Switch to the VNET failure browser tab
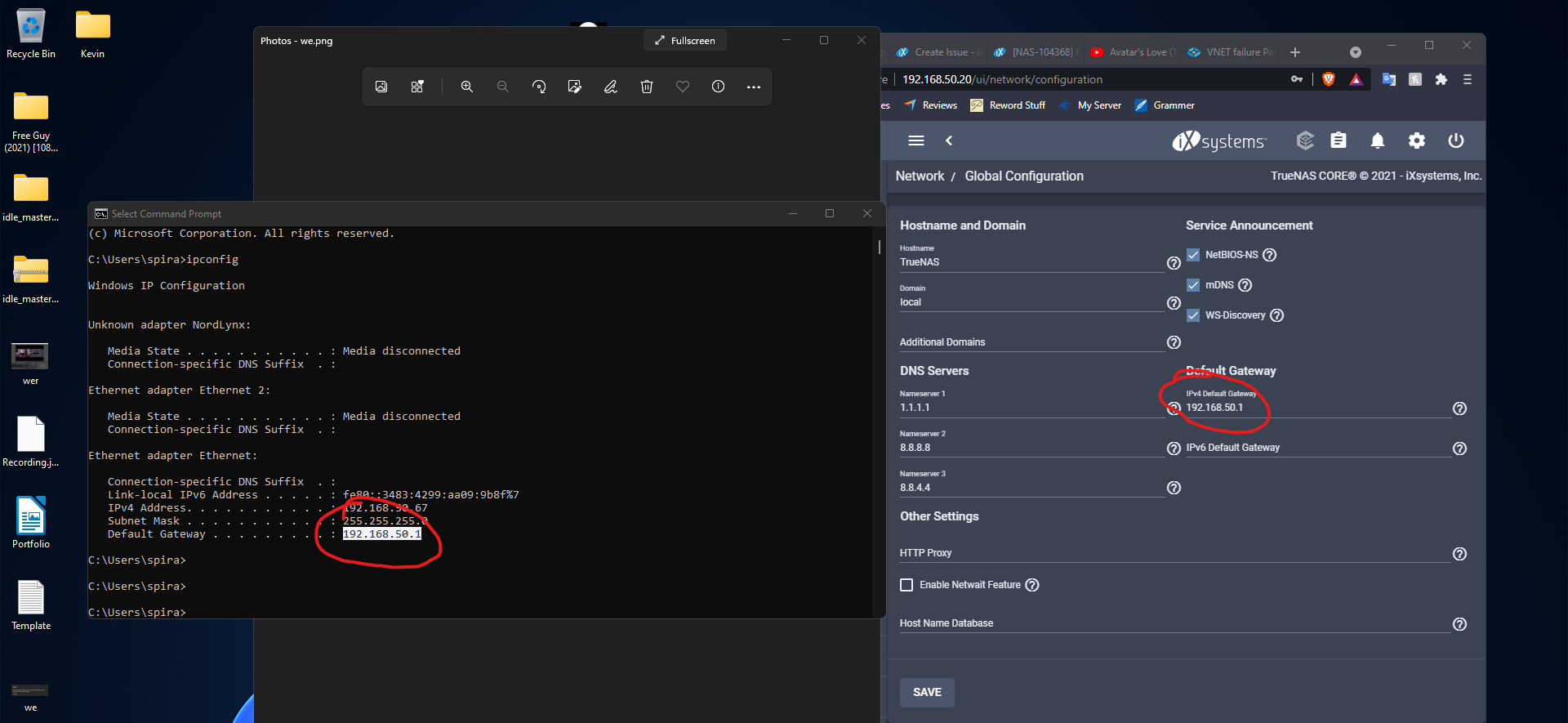Image resolution: width=1568 pixels, height=723 pixels. point(1229,52)
